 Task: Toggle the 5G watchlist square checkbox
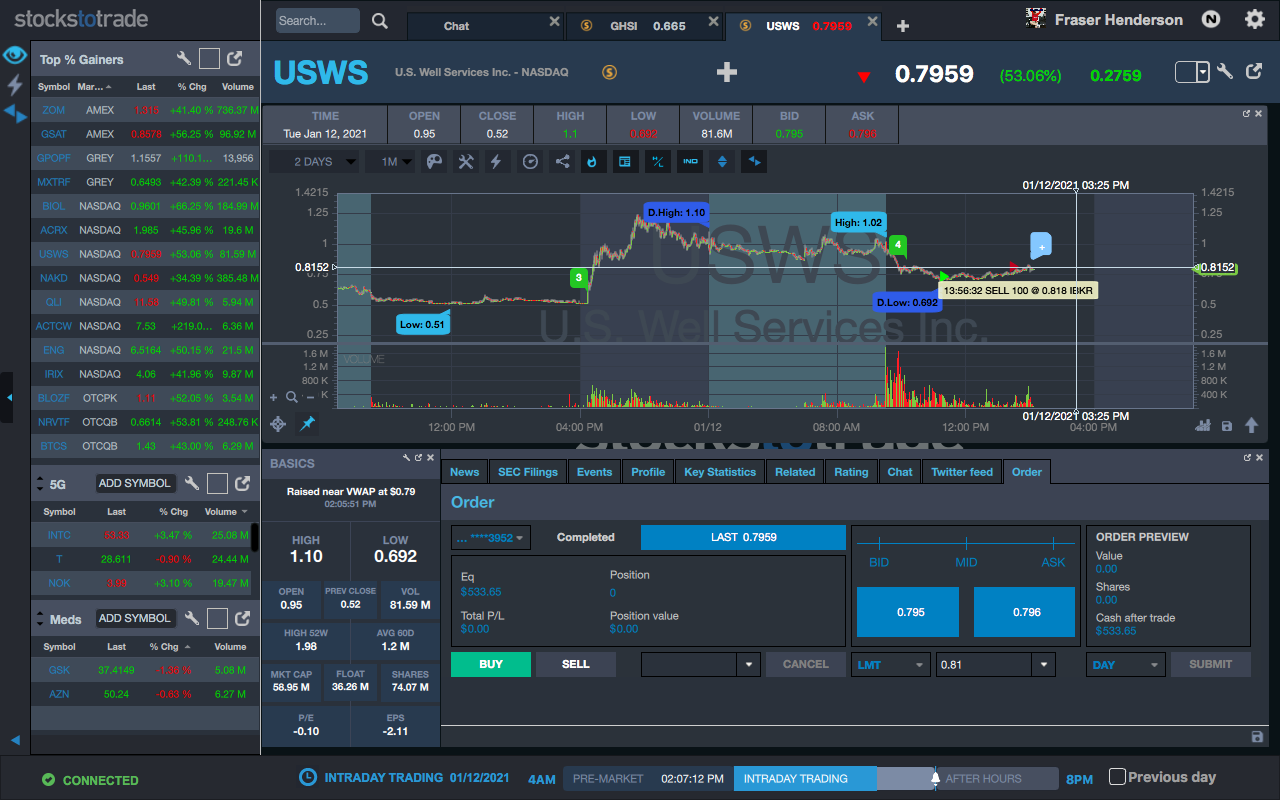click(218, 483)
